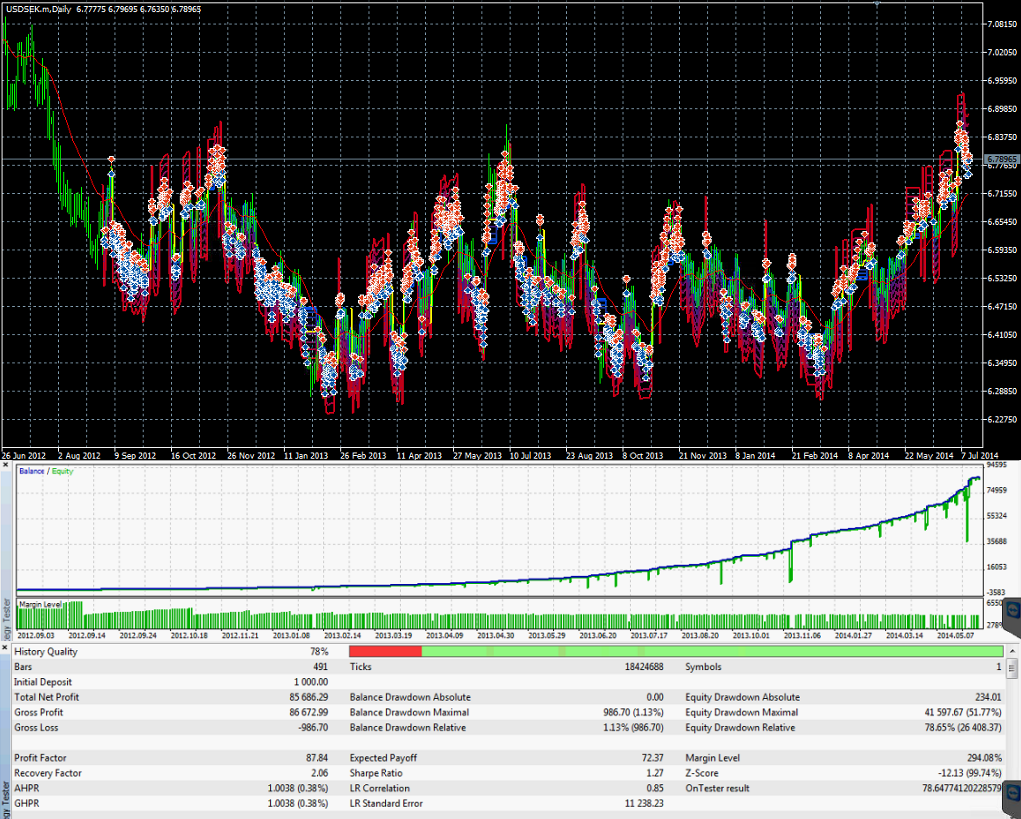Viewport: 1021px width, 819px height.
Task: Click the red segment of History Quality bar
Action: point(385,651)
